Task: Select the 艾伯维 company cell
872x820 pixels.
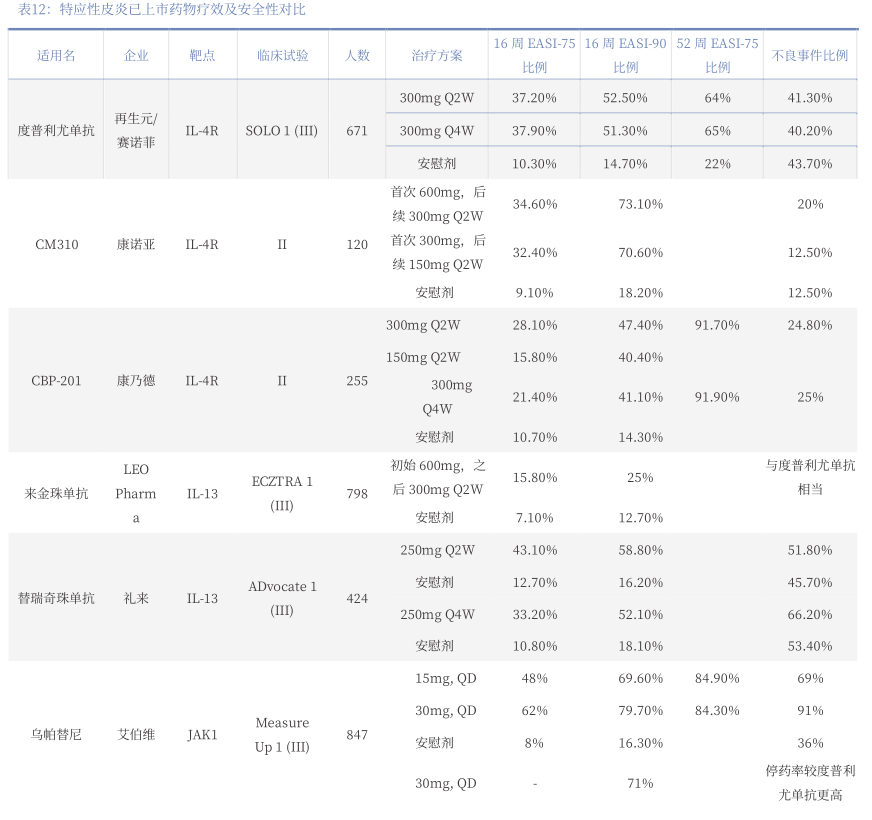Action: 136,735
